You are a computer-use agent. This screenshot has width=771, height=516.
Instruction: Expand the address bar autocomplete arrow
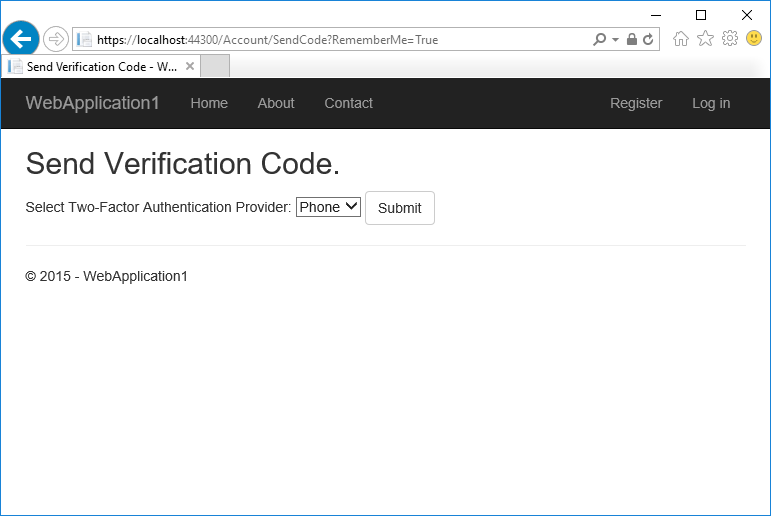tap(615, 40)
